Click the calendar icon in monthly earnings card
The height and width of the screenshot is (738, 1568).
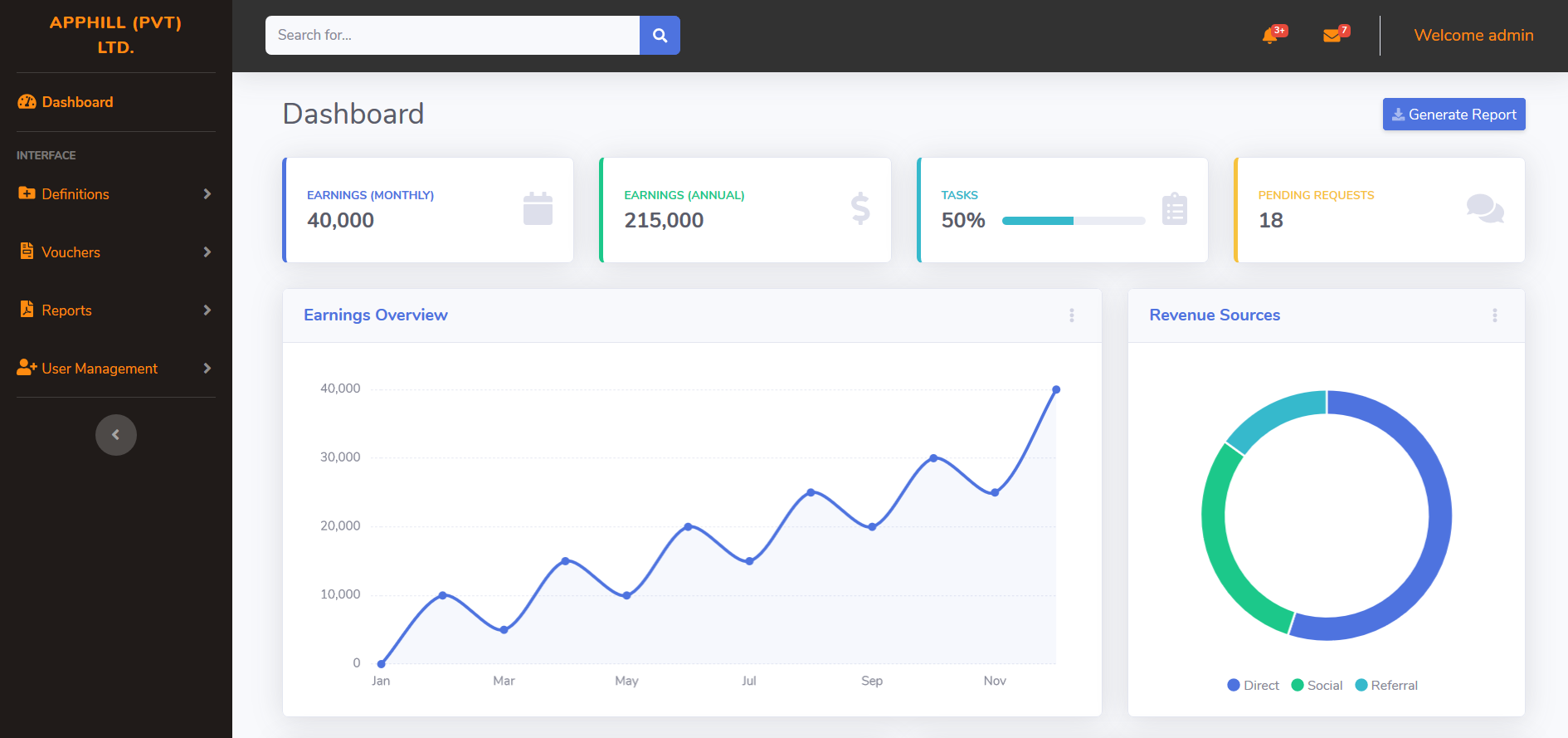pos(538,208)
